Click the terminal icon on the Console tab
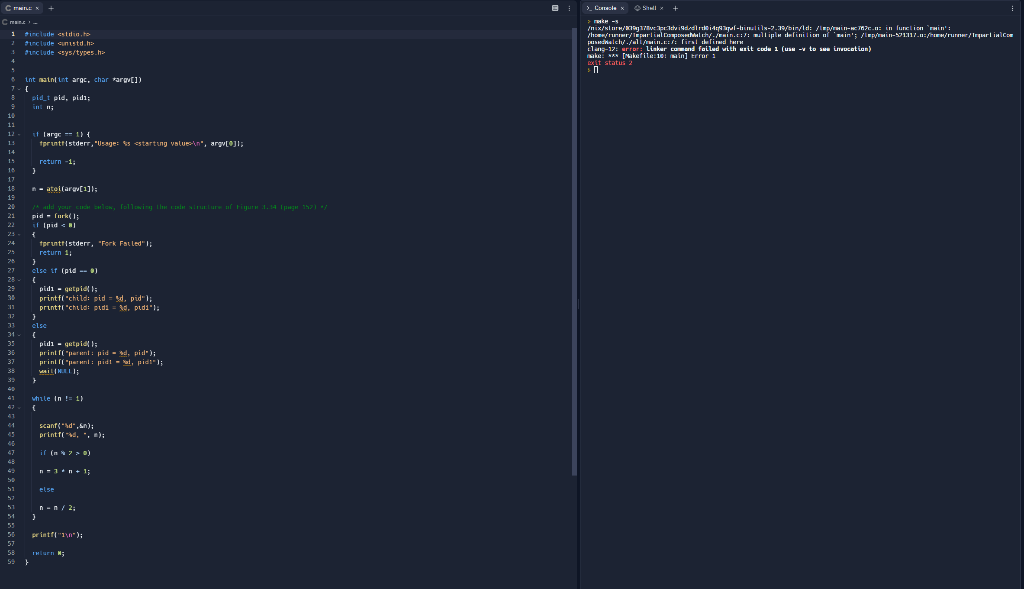The image size is (1024, 589). pos(589,8)
